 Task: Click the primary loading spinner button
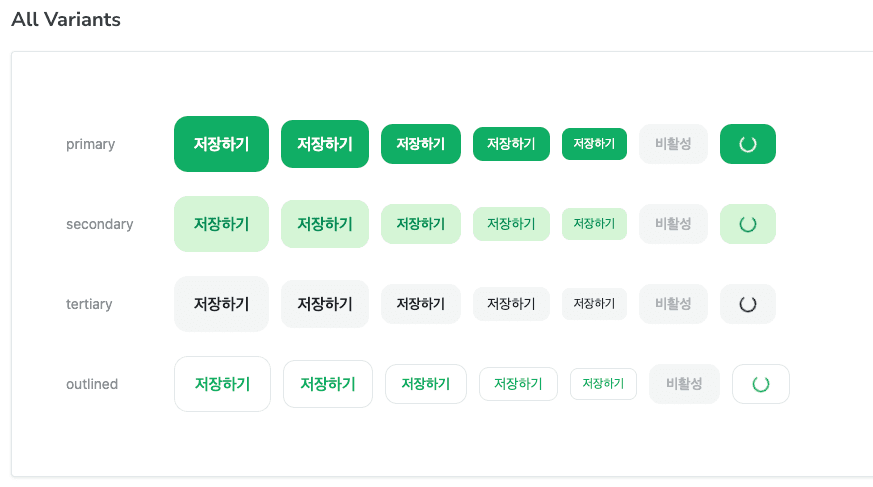point(748,144)
